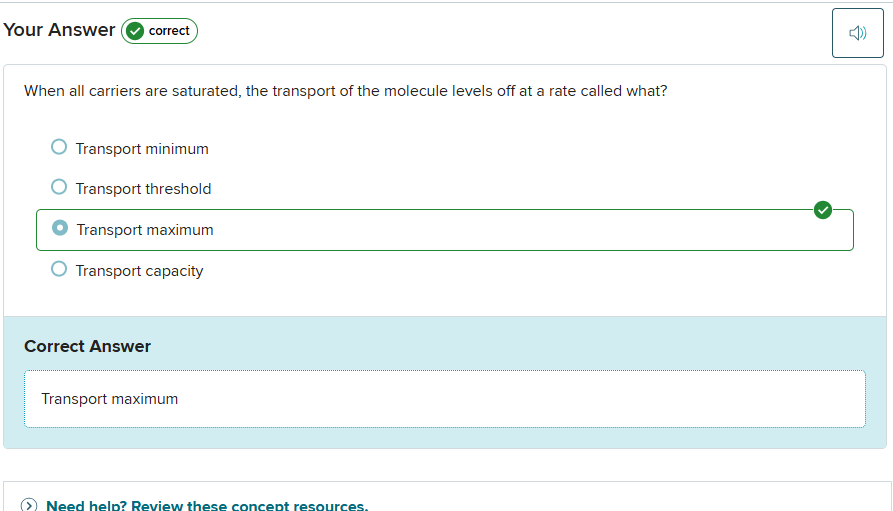Click the green check on the selected answer row
Viewport: 893px width, 511px height.
[x=823, y=209]
